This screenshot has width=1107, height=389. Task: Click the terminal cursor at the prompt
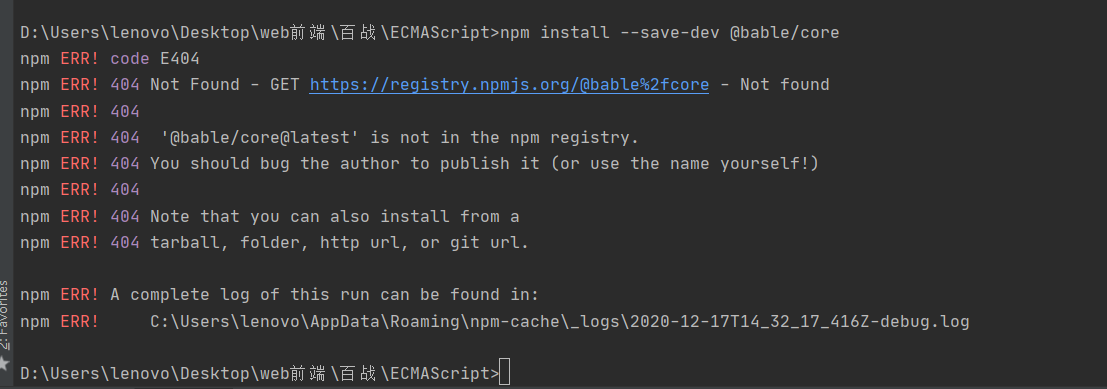[504, 373]
